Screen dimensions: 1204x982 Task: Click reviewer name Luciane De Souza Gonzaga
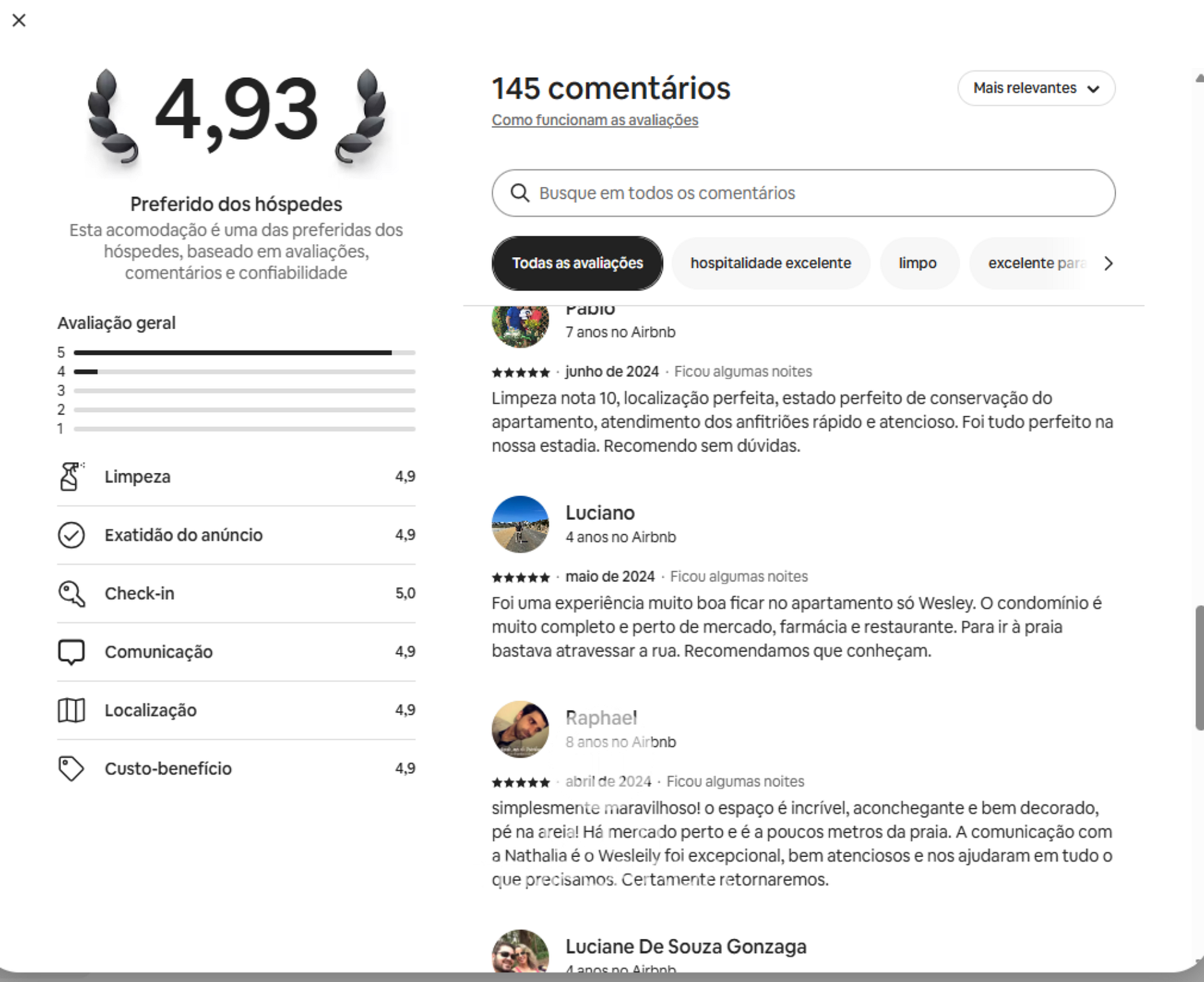(686, 946)
